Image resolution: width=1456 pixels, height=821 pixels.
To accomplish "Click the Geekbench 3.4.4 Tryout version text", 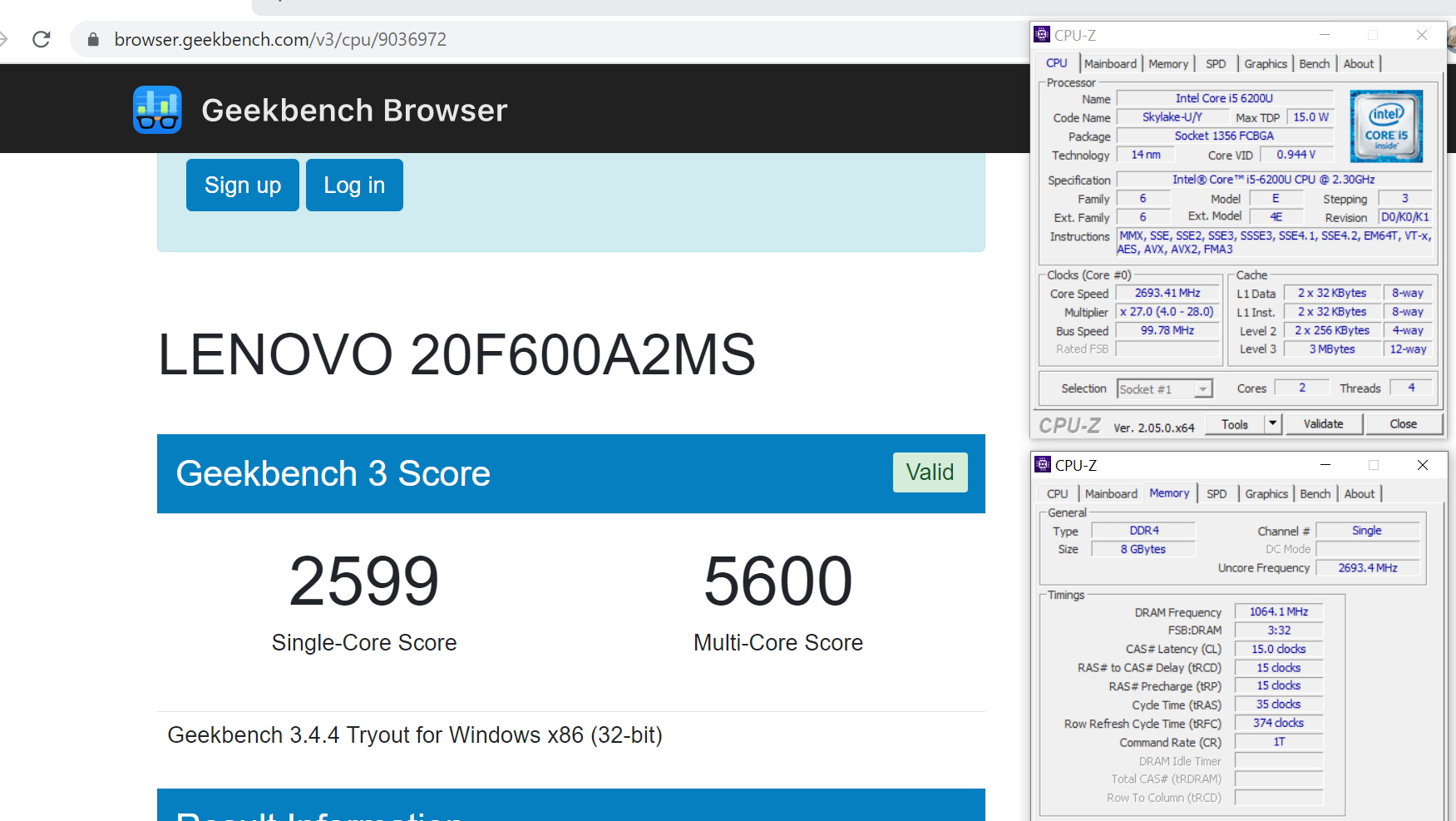I will [415, 735].
